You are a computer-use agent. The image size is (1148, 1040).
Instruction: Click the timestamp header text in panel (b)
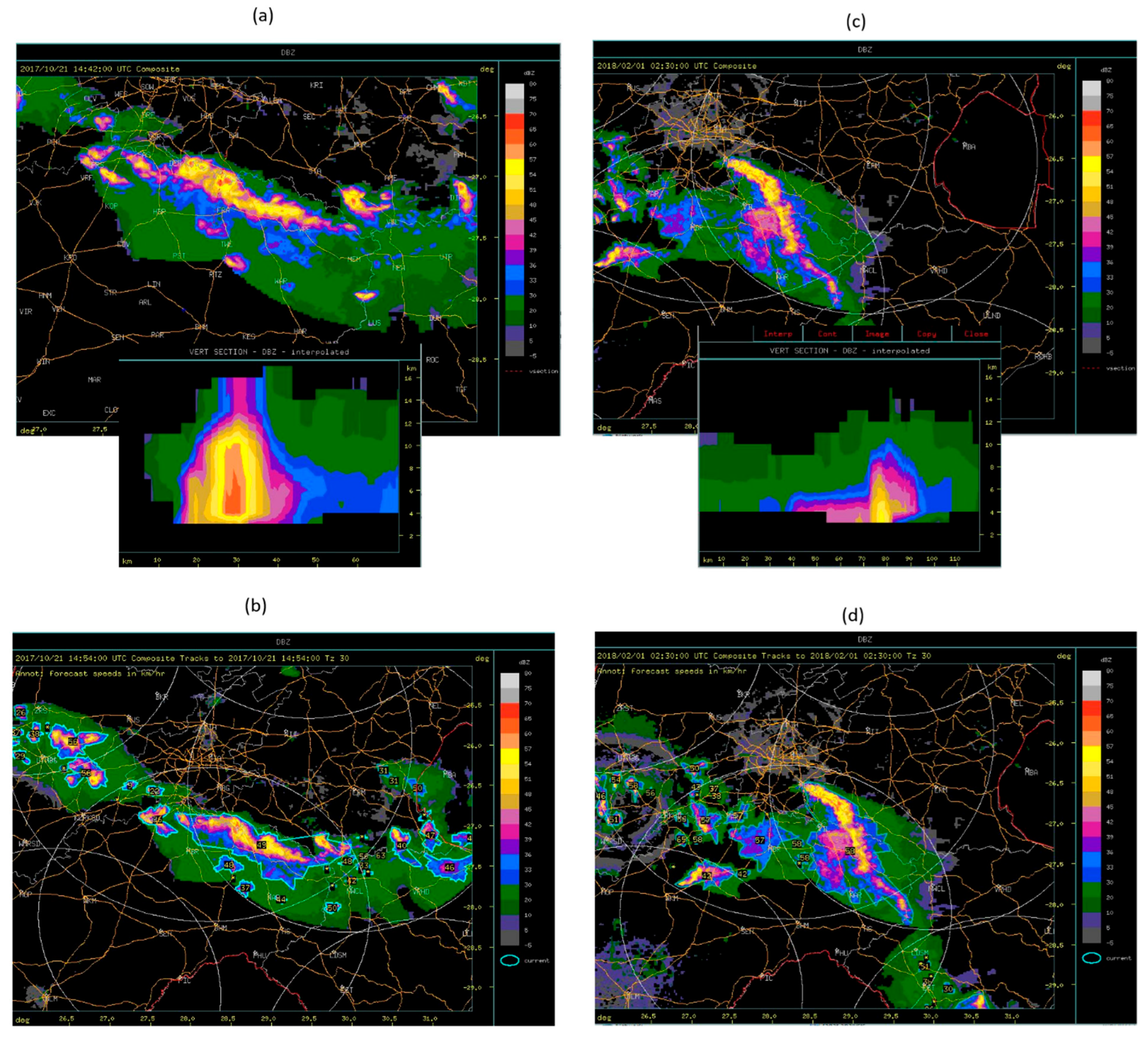pos(182,658)
